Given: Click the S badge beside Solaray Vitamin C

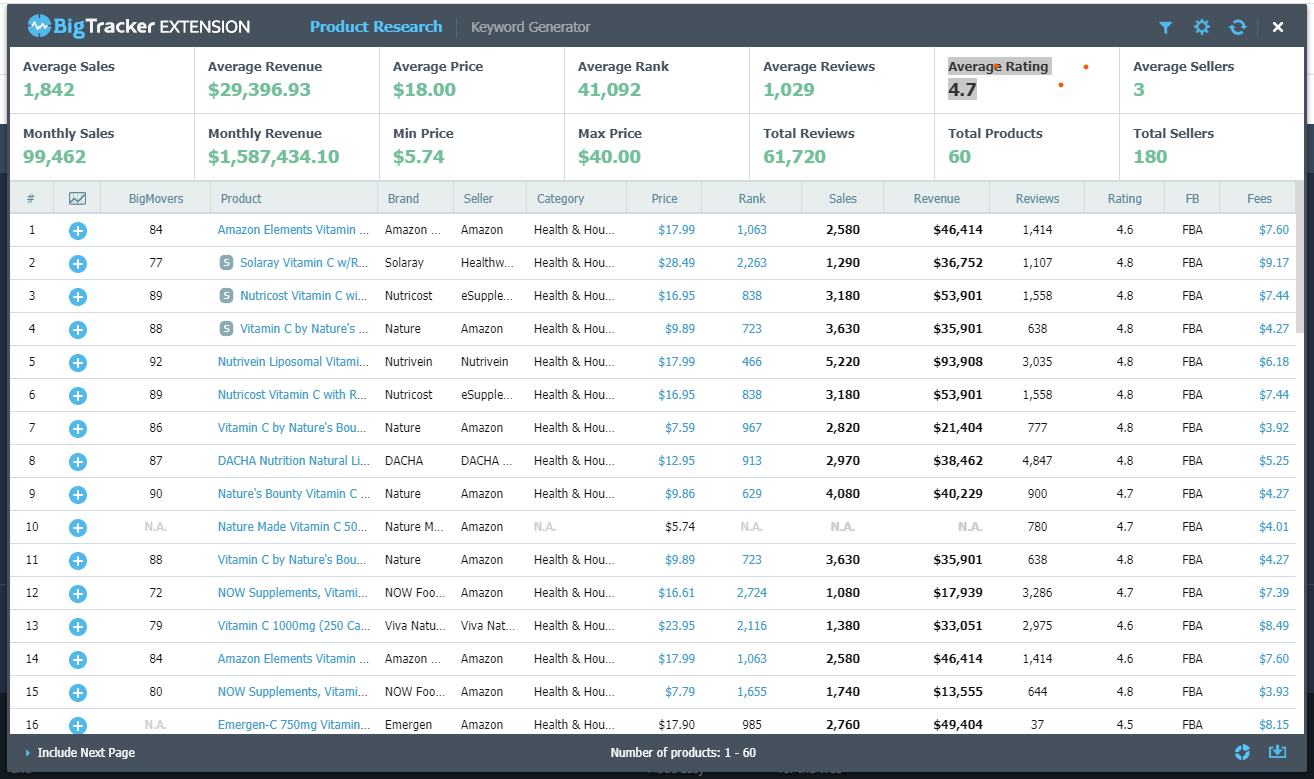Looking at the screenshot, I should click(227, 263).
